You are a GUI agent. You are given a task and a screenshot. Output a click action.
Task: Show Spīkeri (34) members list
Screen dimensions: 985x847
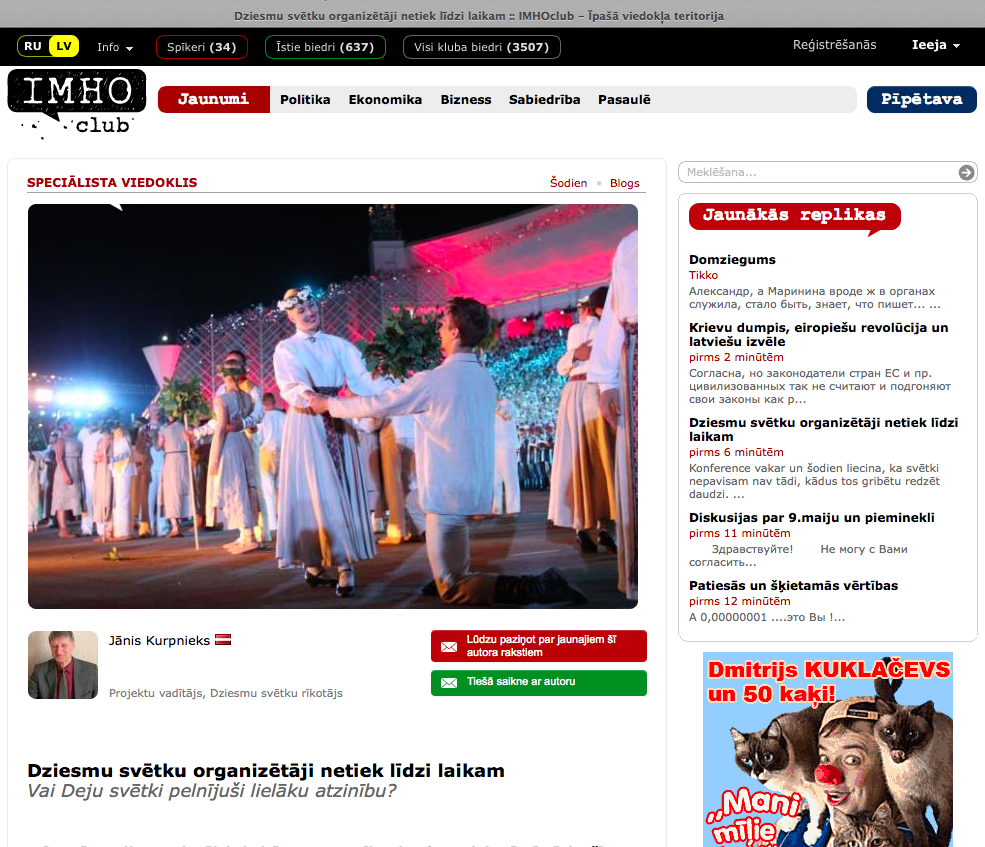pyautogui.click(x=201, y=47)
